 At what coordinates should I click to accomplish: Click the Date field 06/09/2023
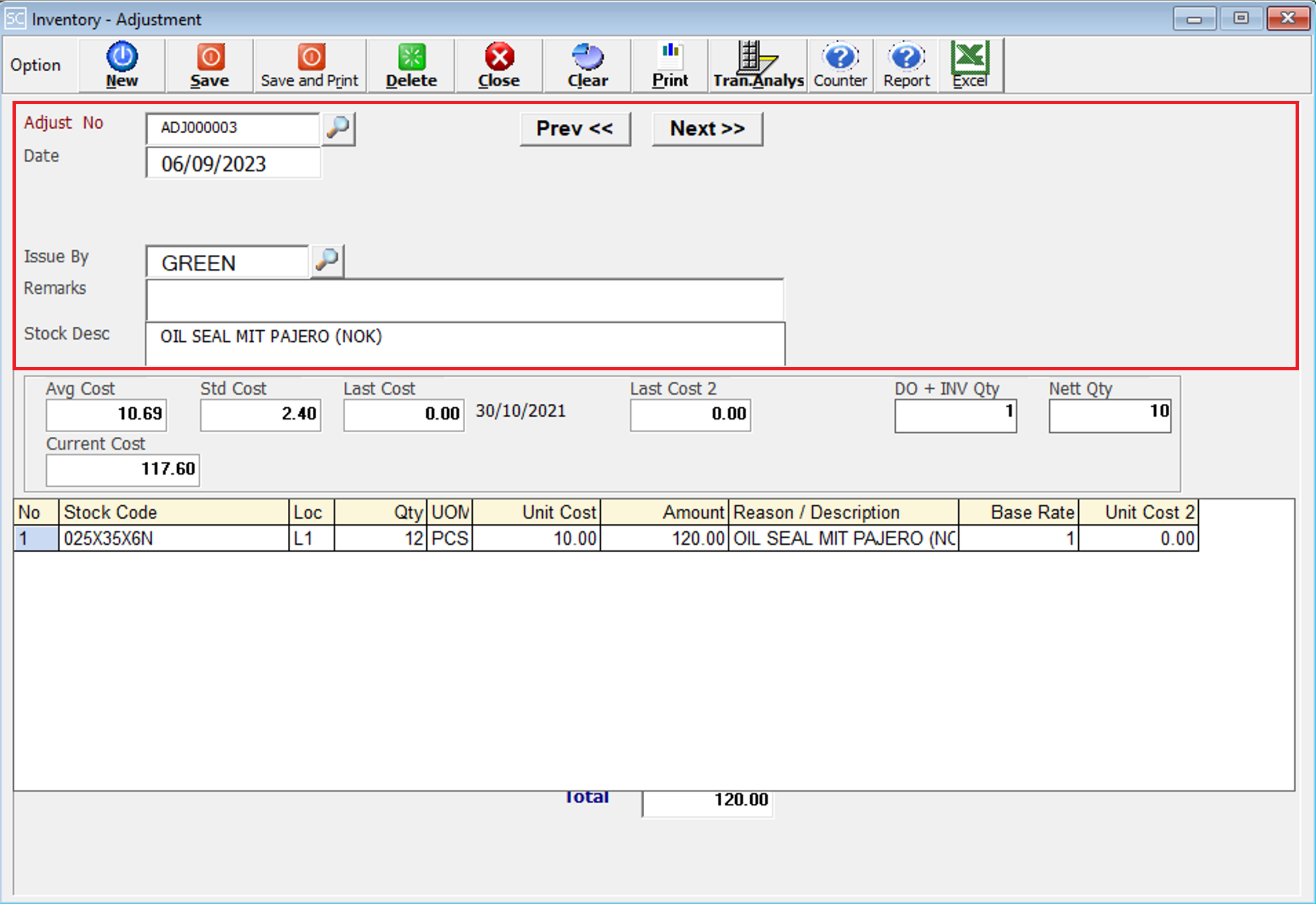(x=233, y=163)
